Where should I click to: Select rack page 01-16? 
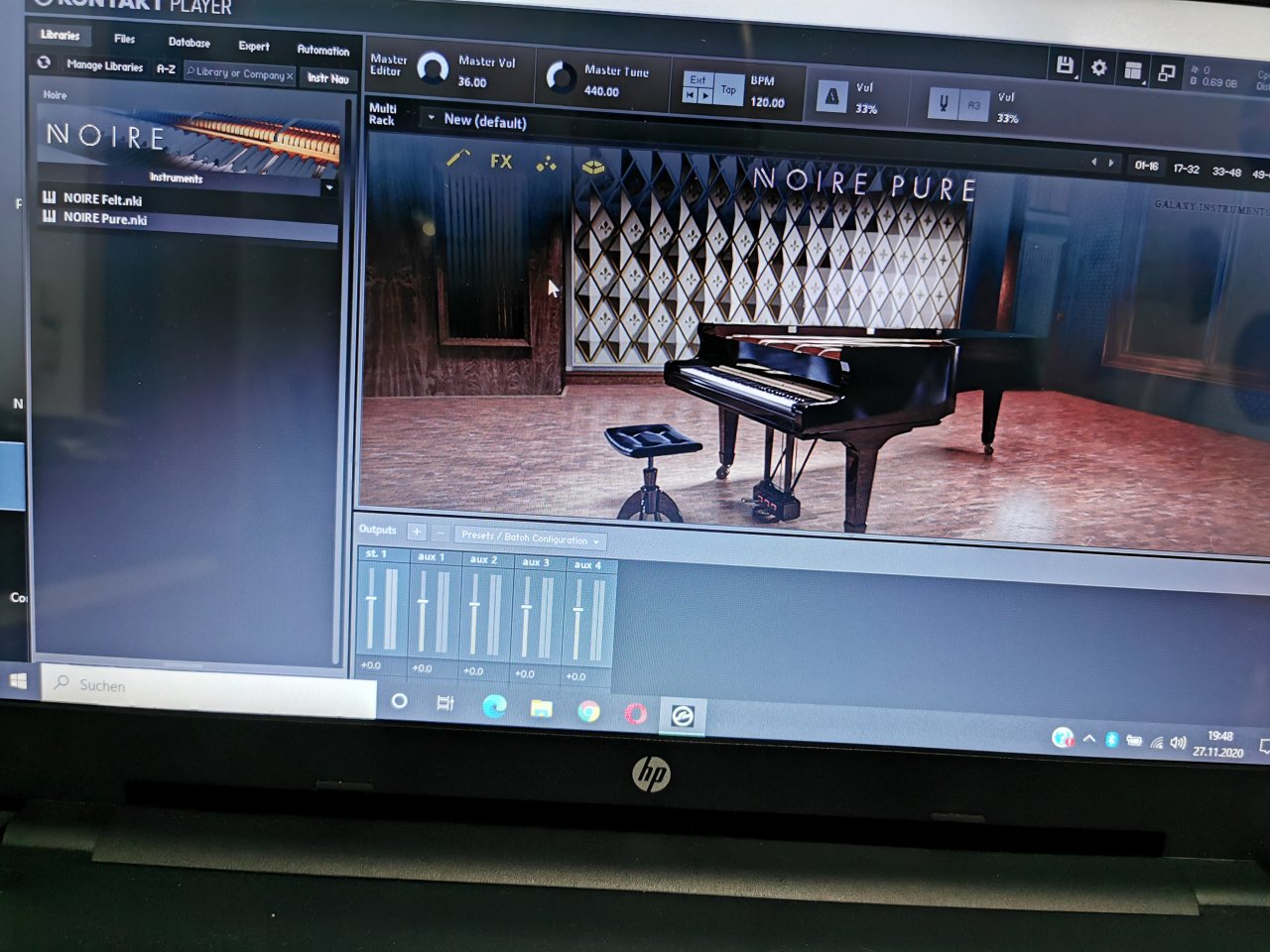pos(1146,166)
